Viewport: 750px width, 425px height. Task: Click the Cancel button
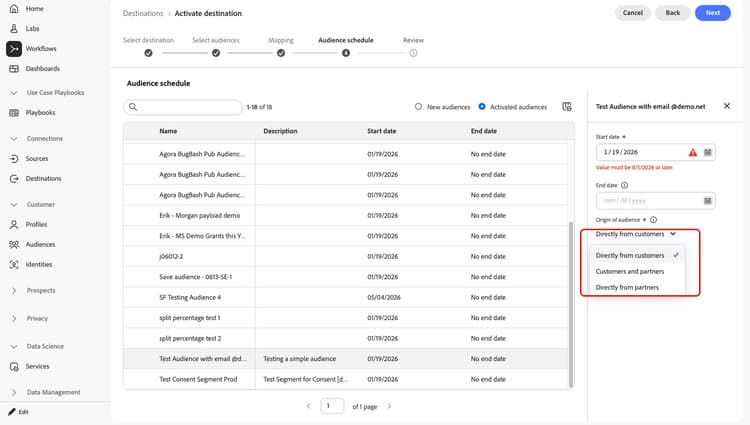point(633,13)
